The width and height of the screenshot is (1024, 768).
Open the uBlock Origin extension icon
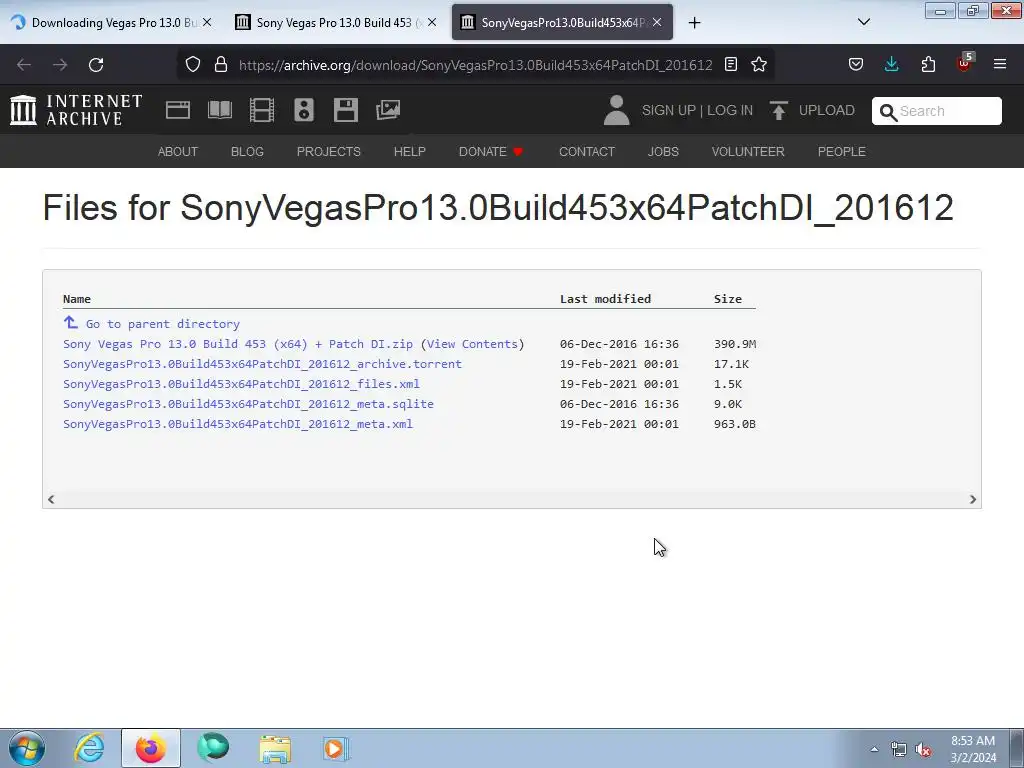click(965, 63)
